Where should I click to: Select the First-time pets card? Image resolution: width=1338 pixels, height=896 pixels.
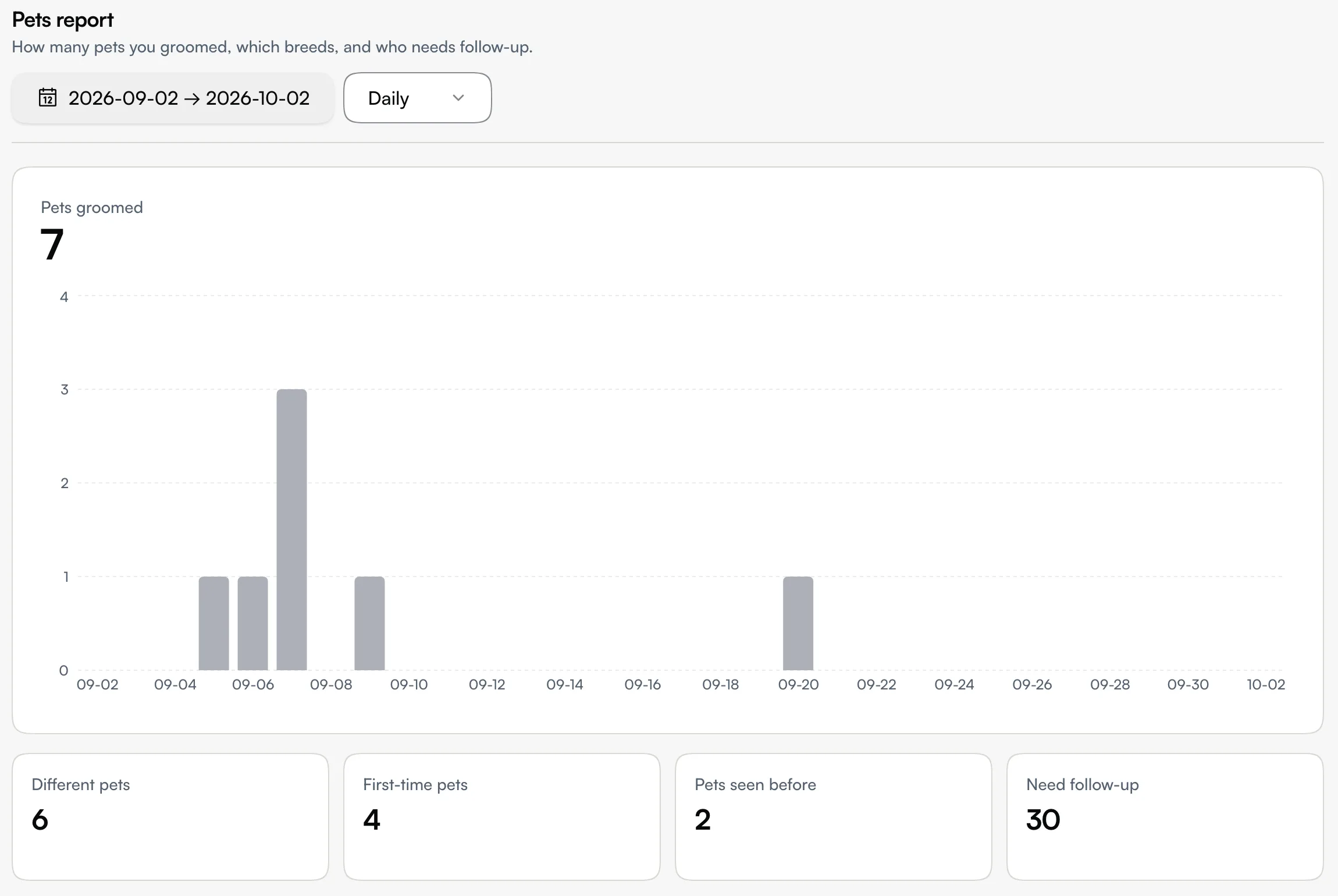click(x=502, y=817)
